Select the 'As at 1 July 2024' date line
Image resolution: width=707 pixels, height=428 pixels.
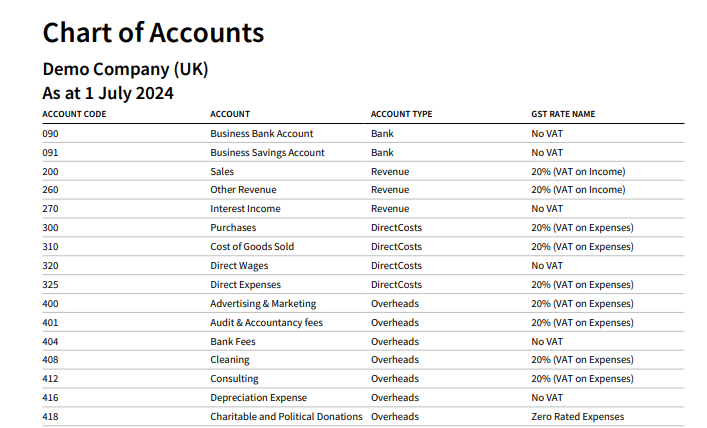tap(108, 94)
